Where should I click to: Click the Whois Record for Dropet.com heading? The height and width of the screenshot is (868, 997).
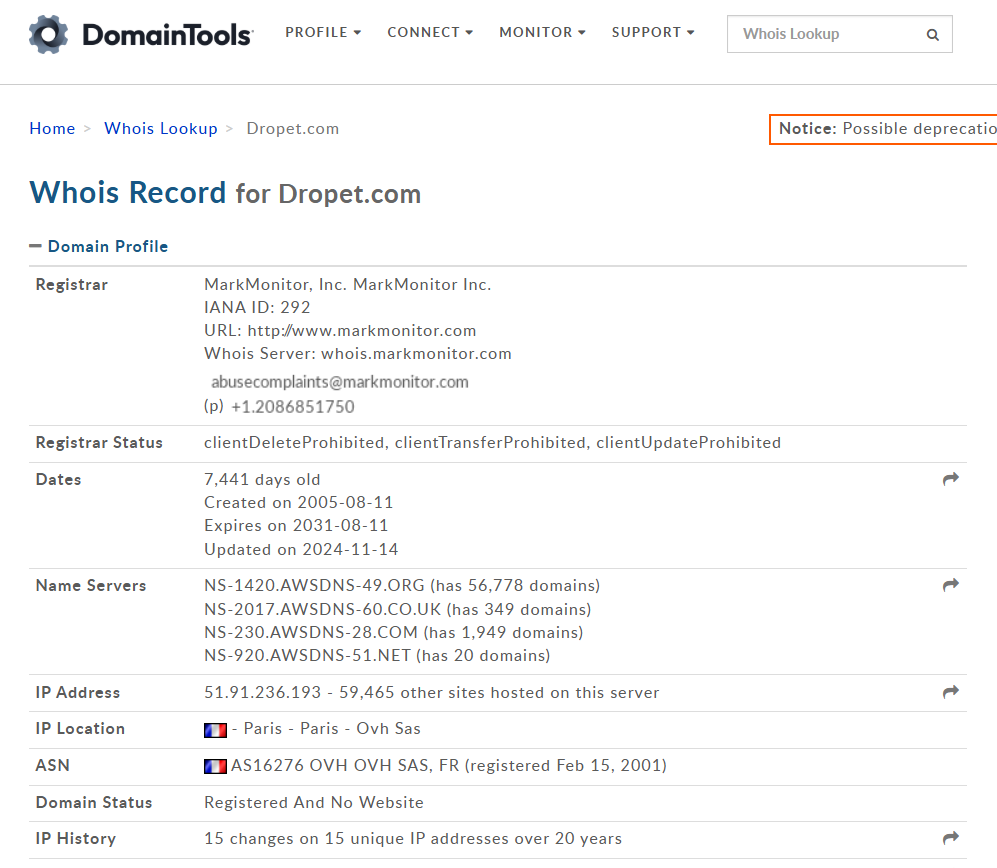(x=225, y=193)
